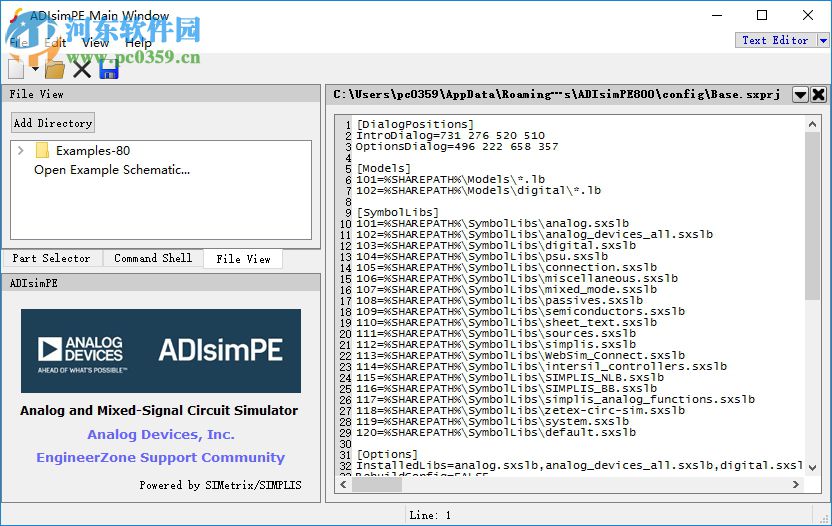Click the default.sxslb line 29
Viewport: 832px width, 526px height.
496,432
